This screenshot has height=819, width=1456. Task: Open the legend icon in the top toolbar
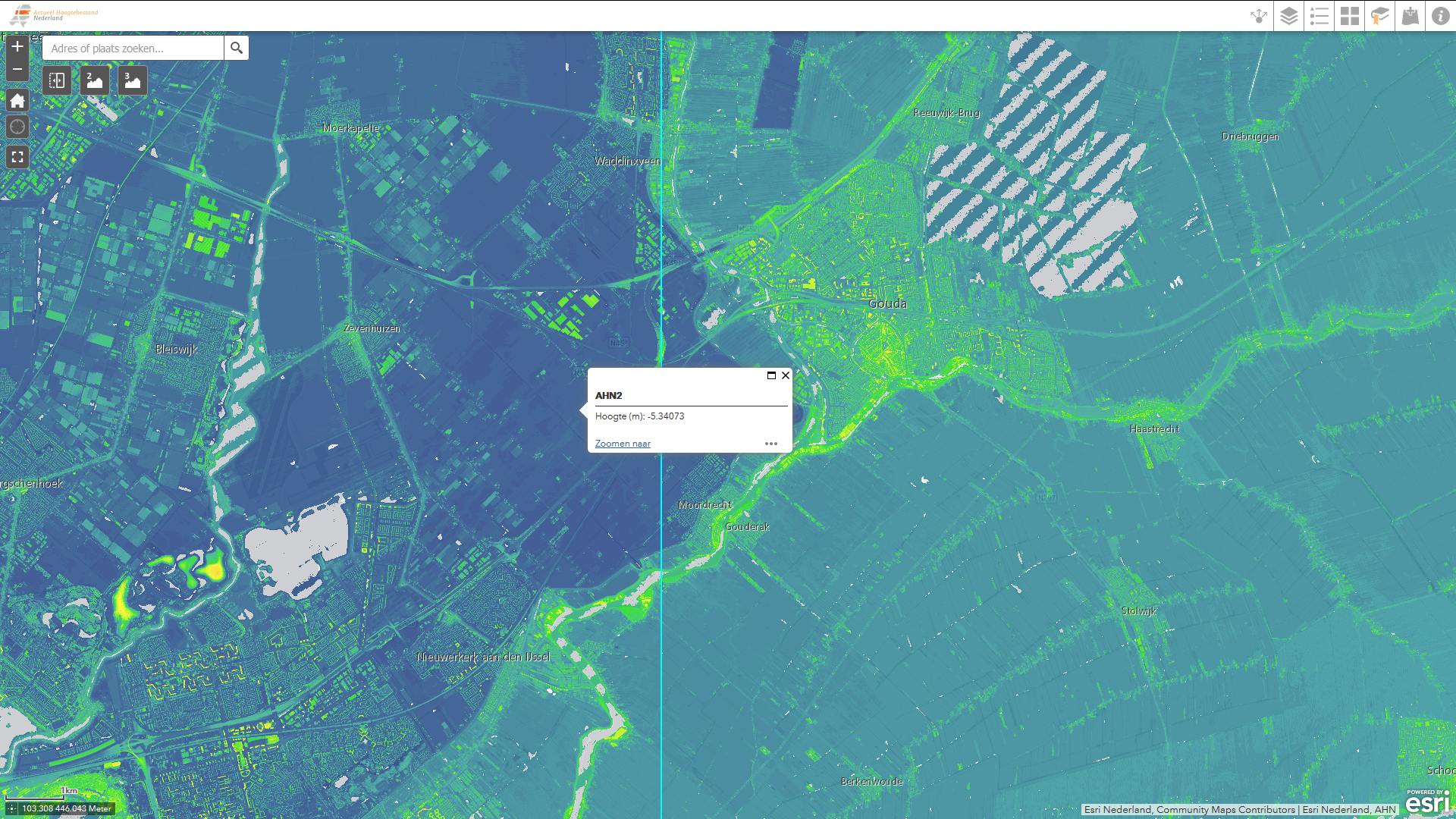click(x=1319, y=15)
